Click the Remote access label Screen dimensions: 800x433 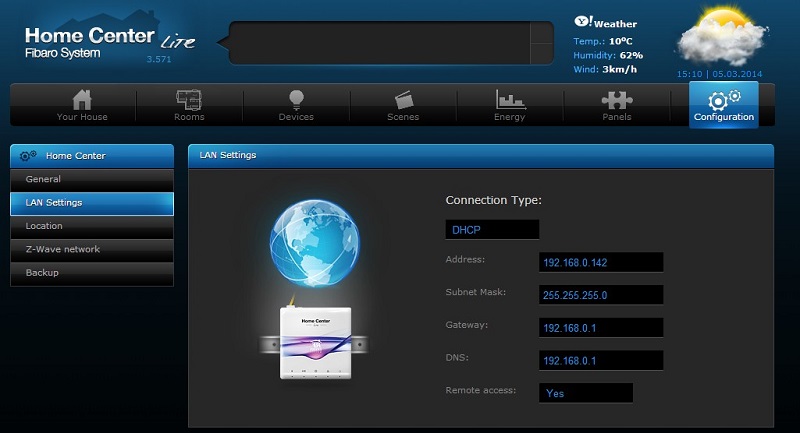click(x=481, y=390)
